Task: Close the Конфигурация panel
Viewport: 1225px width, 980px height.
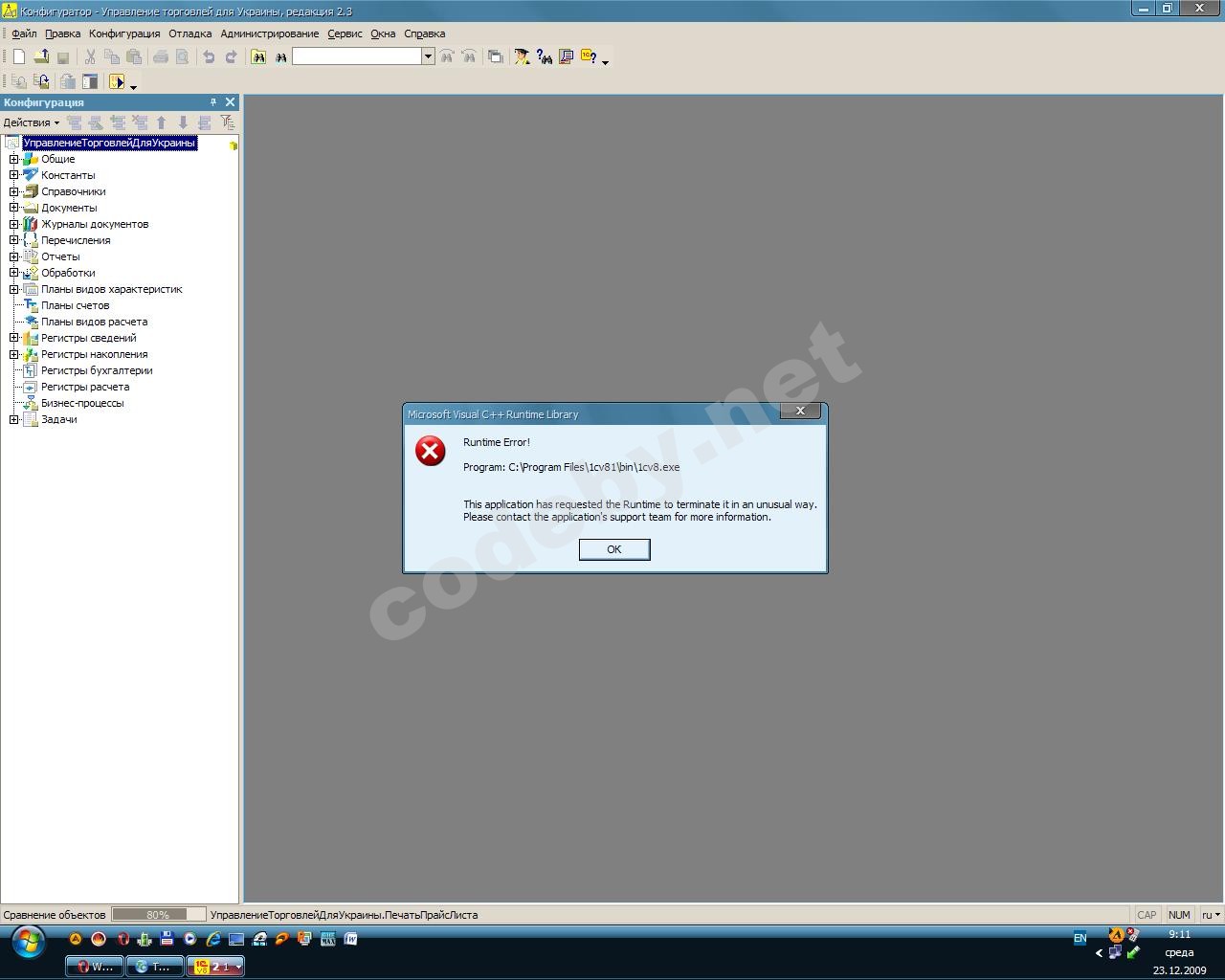Action: (230, 102)
